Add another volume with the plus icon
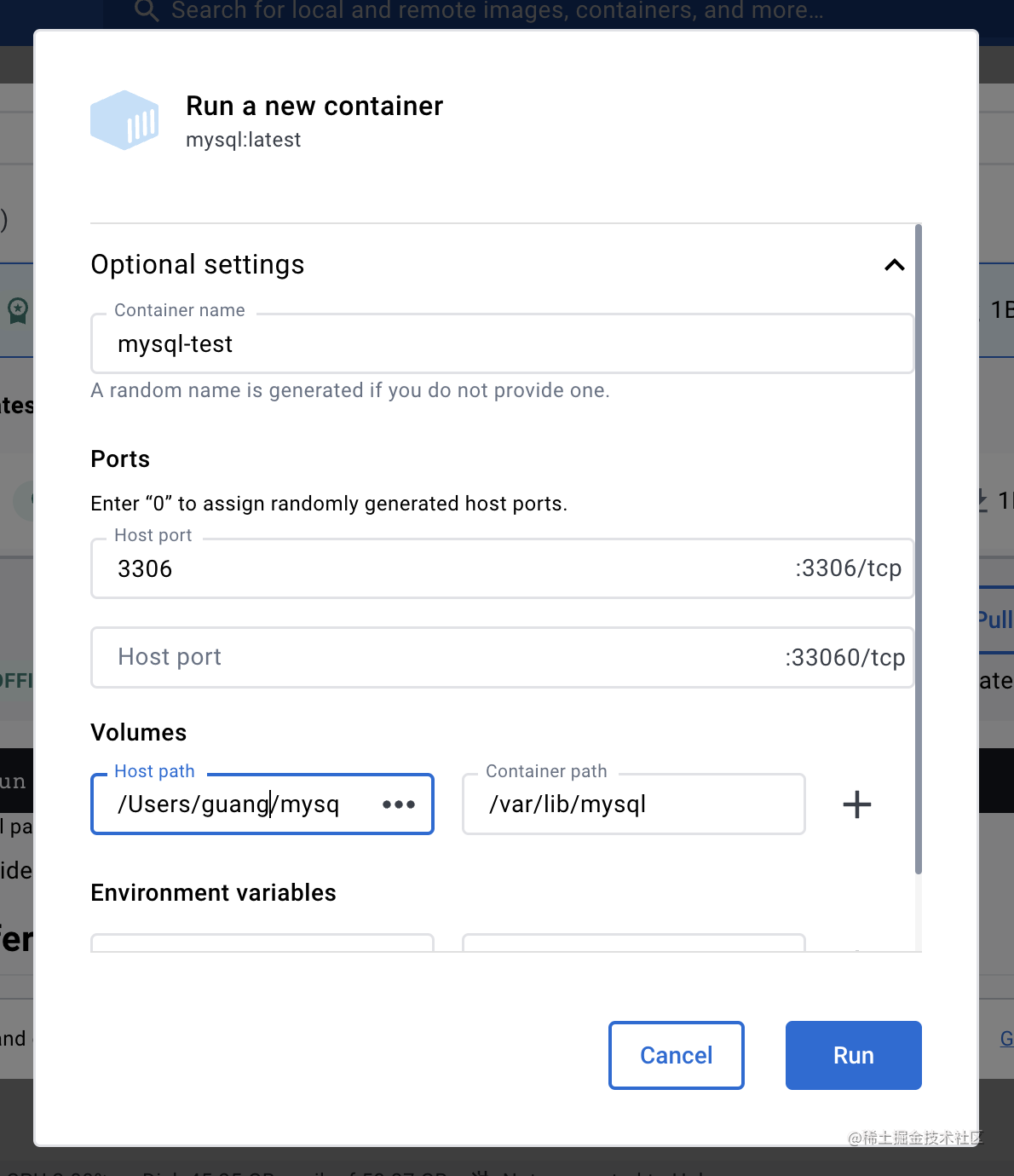The width and height of the screenshot is (1014, 1176). point(856,804)
